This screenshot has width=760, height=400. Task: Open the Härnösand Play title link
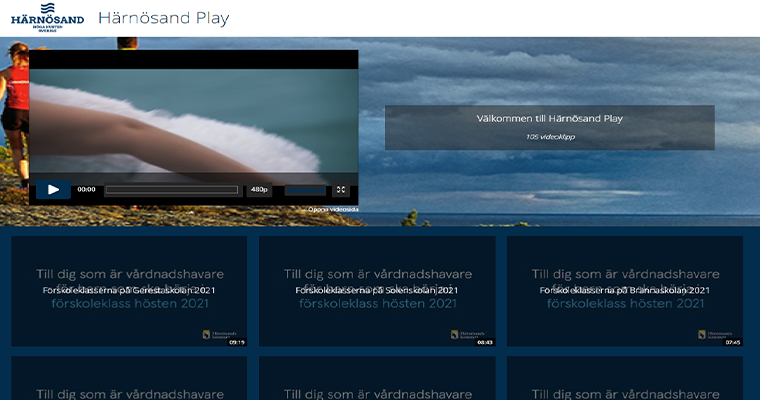click(164, 18)
